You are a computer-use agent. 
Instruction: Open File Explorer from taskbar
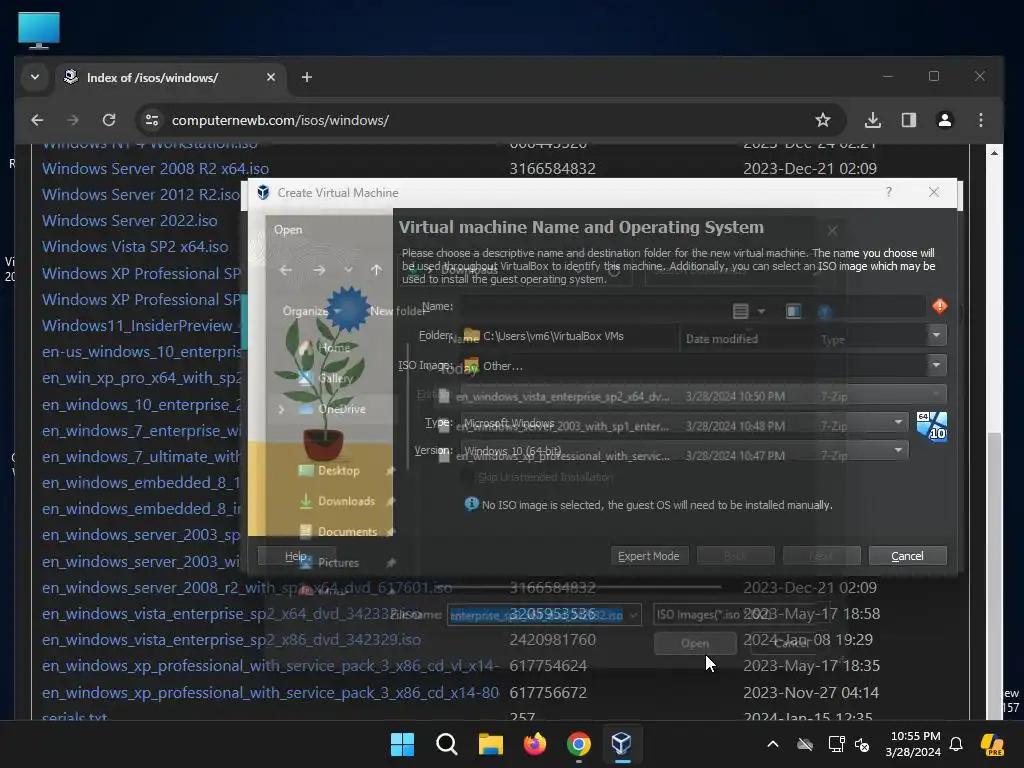490,744
